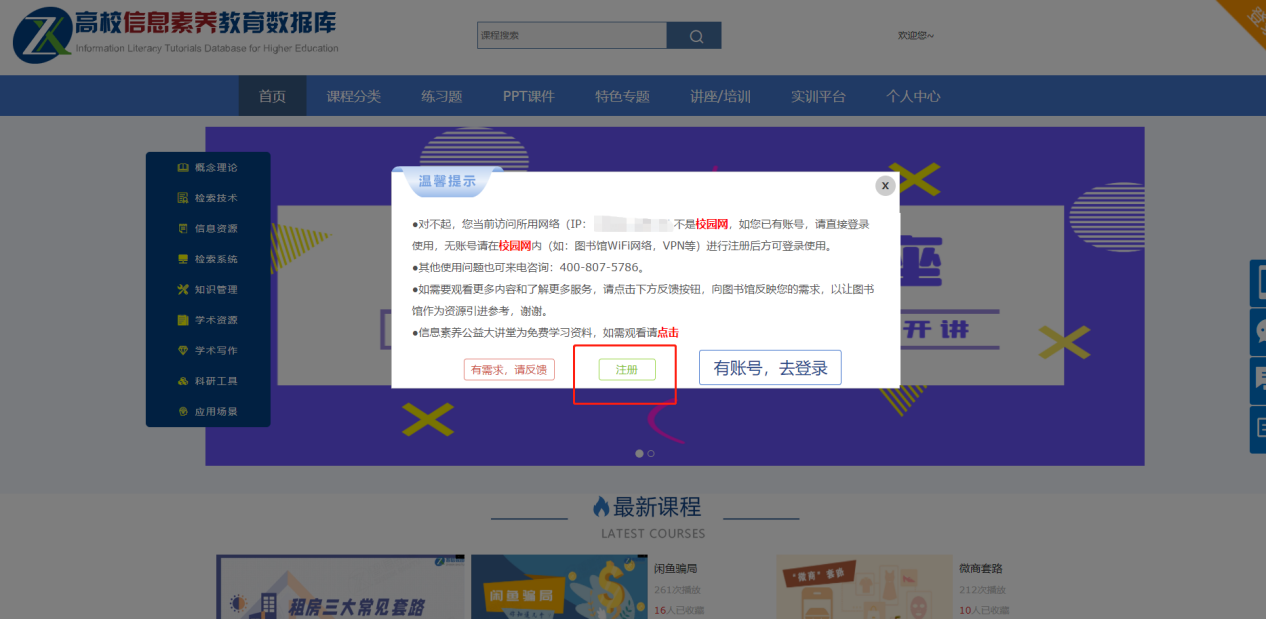Click the search magnifier icon button
The width and height of the screenshot is (1266, 619).
pyautogui.click(x=694, y=36)
